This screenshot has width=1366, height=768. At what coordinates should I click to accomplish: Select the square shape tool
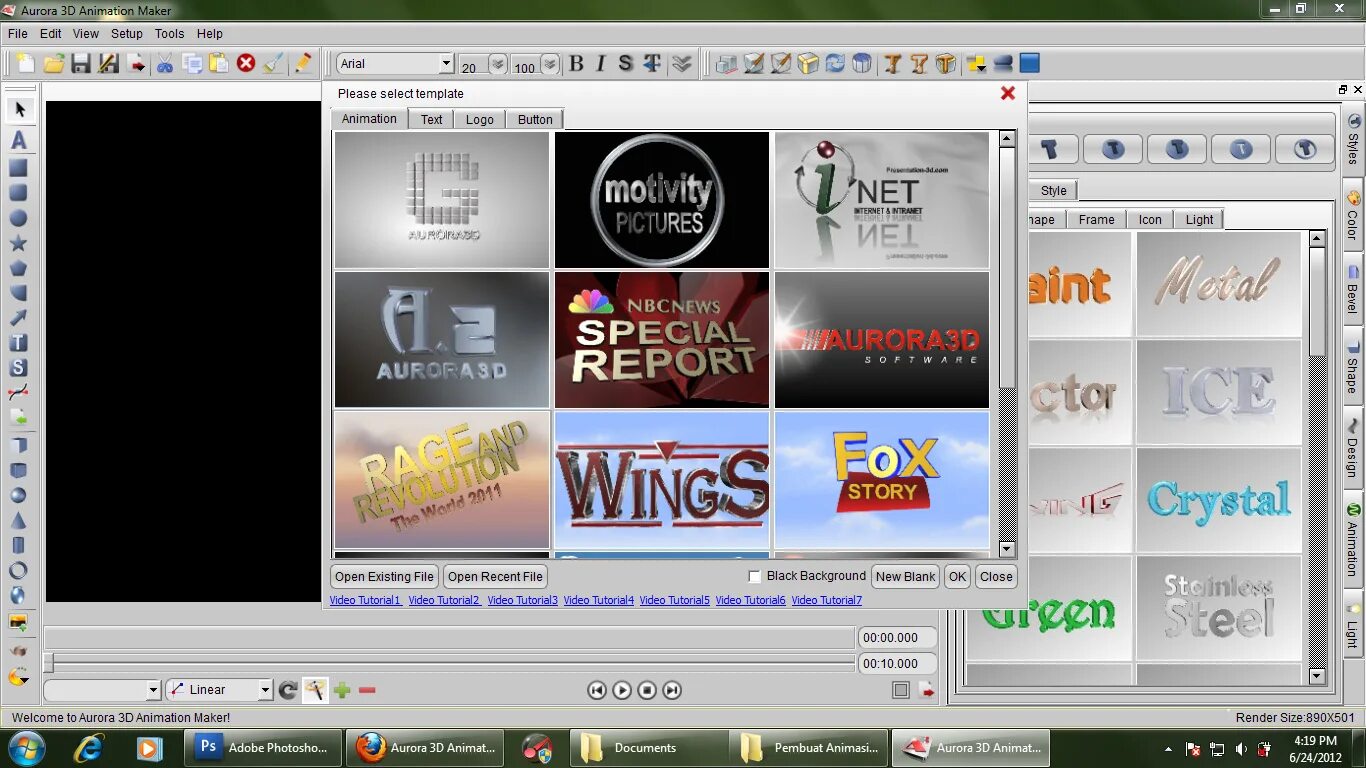point(18,168)
